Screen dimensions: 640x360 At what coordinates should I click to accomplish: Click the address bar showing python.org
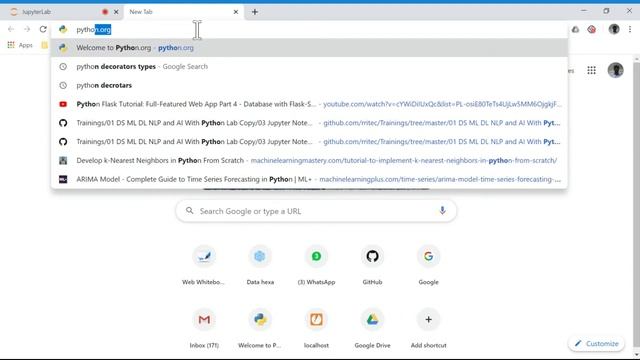pos(309,29)
